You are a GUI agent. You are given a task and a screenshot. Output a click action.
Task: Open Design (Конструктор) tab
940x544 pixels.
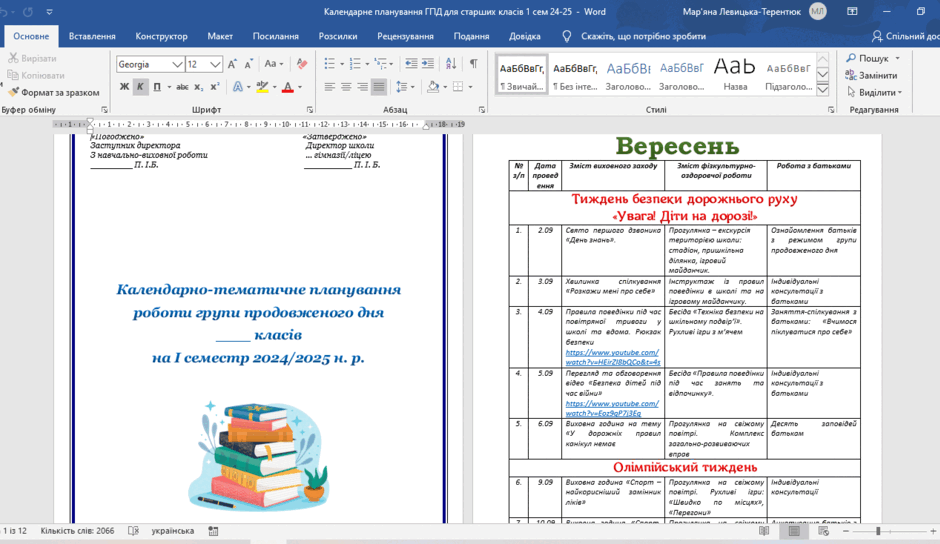pos(161,37)
